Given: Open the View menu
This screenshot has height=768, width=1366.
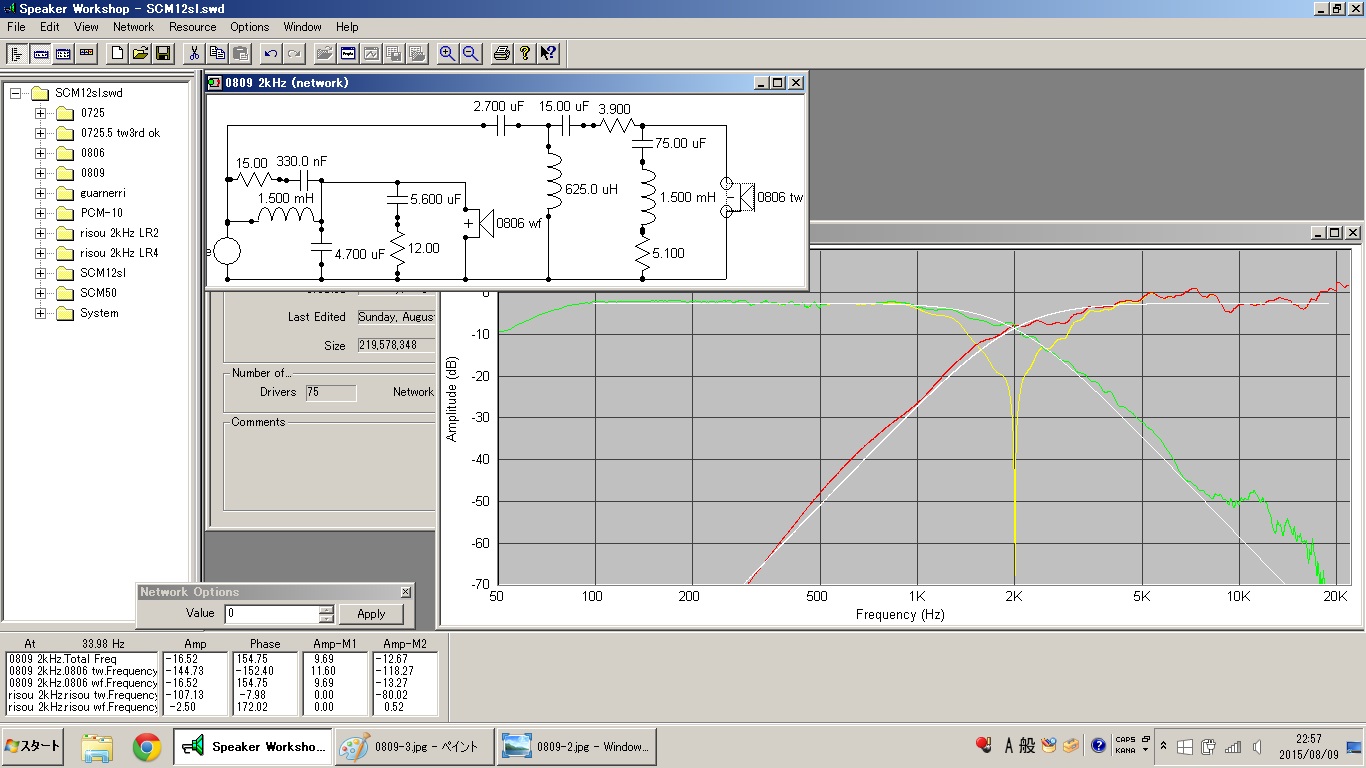Looking at the screenshot, I should click(86, 27).
